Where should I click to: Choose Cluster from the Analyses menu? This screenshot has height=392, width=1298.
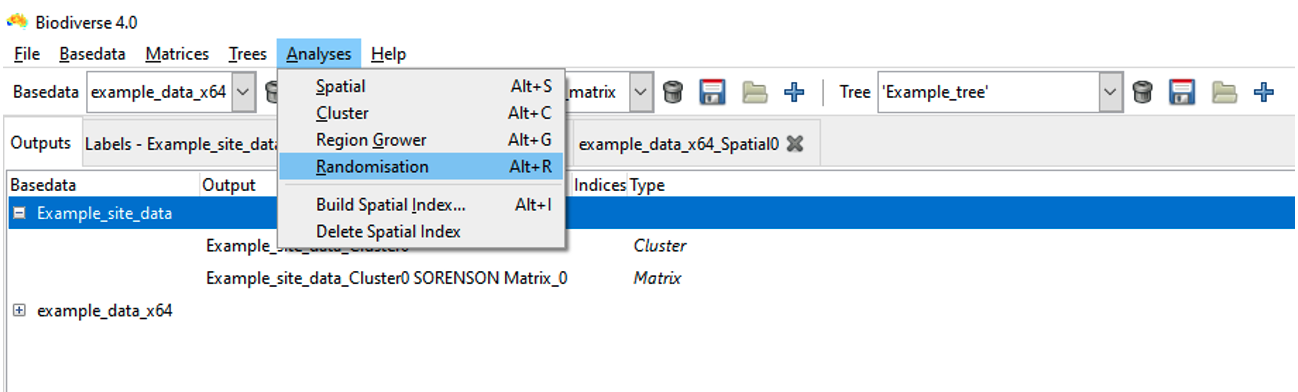tap(422, 113)
